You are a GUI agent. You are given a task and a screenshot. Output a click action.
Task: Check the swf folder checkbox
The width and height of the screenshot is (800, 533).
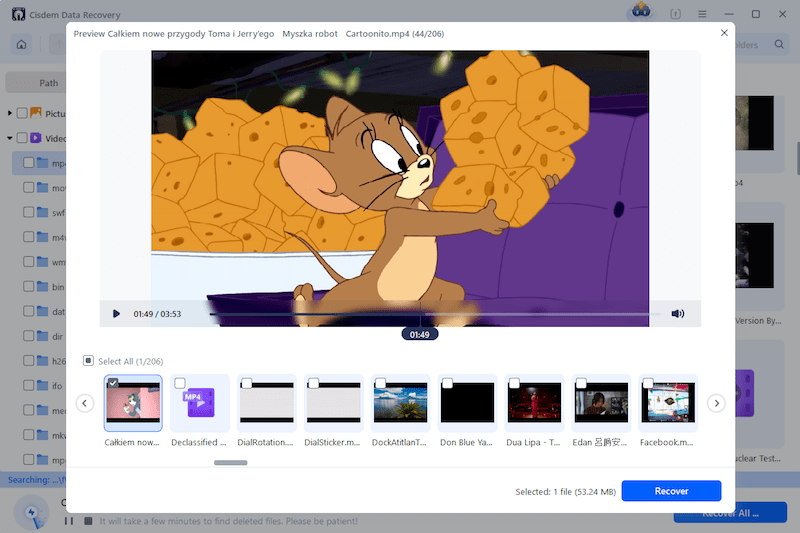[29, 212]
